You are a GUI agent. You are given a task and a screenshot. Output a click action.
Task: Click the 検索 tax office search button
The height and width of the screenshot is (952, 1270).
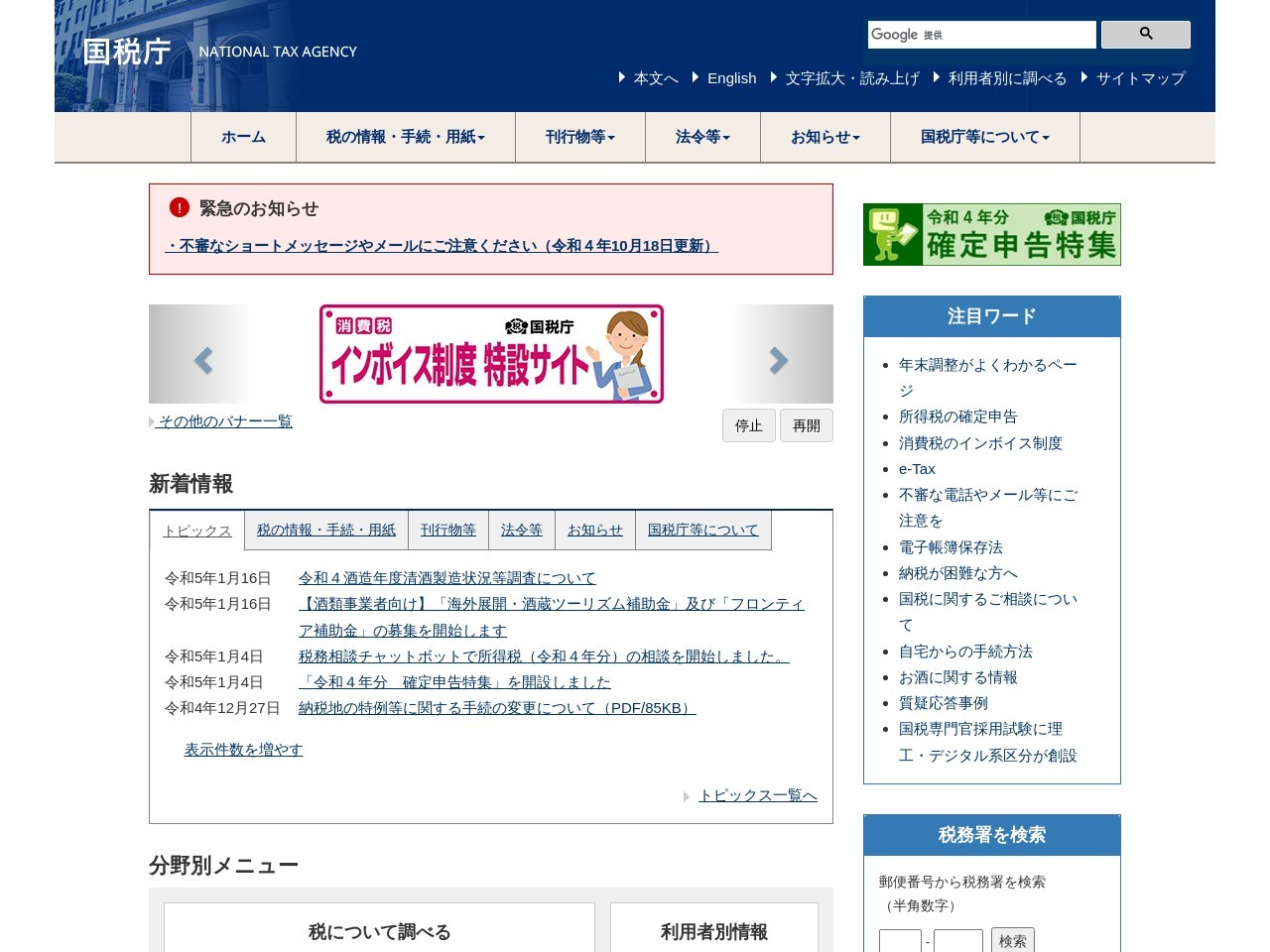[1012, 940]
